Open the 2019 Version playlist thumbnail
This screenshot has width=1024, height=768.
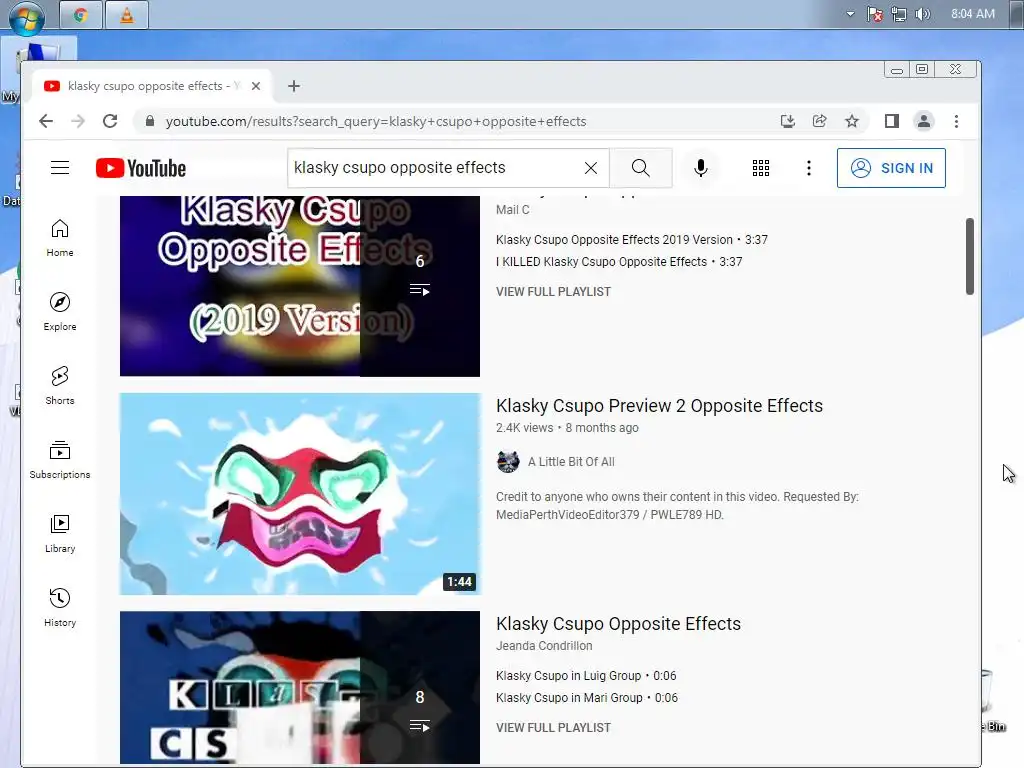coord(300,286)
